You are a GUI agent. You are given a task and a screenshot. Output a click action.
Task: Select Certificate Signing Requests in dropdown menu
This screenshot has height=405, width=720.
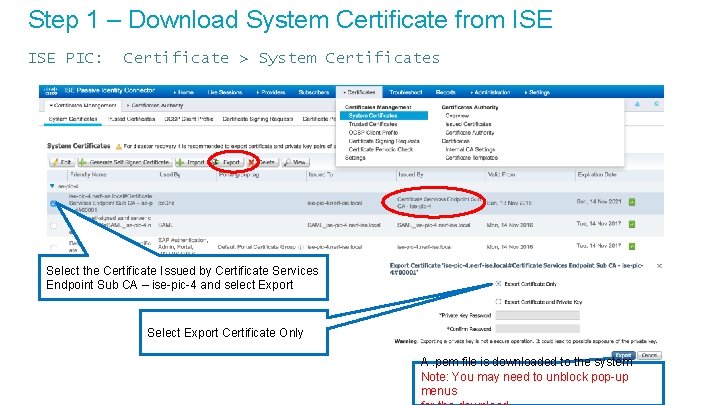384,141
